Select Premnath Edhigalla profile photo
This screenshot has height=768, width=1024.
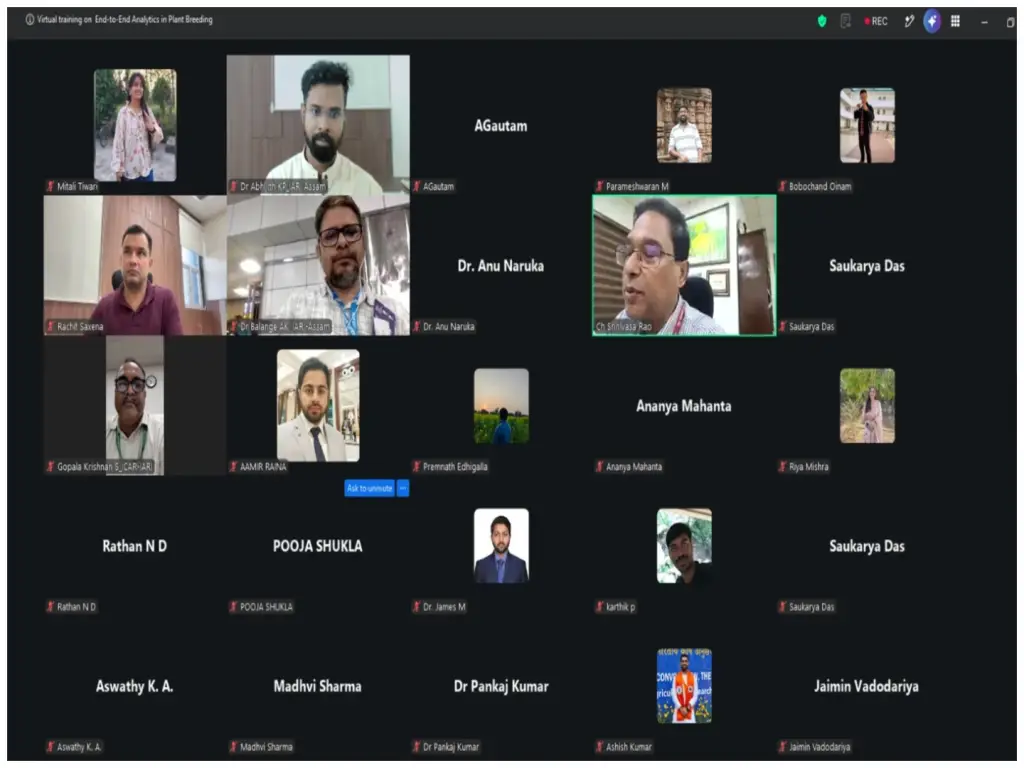[502, 406]
